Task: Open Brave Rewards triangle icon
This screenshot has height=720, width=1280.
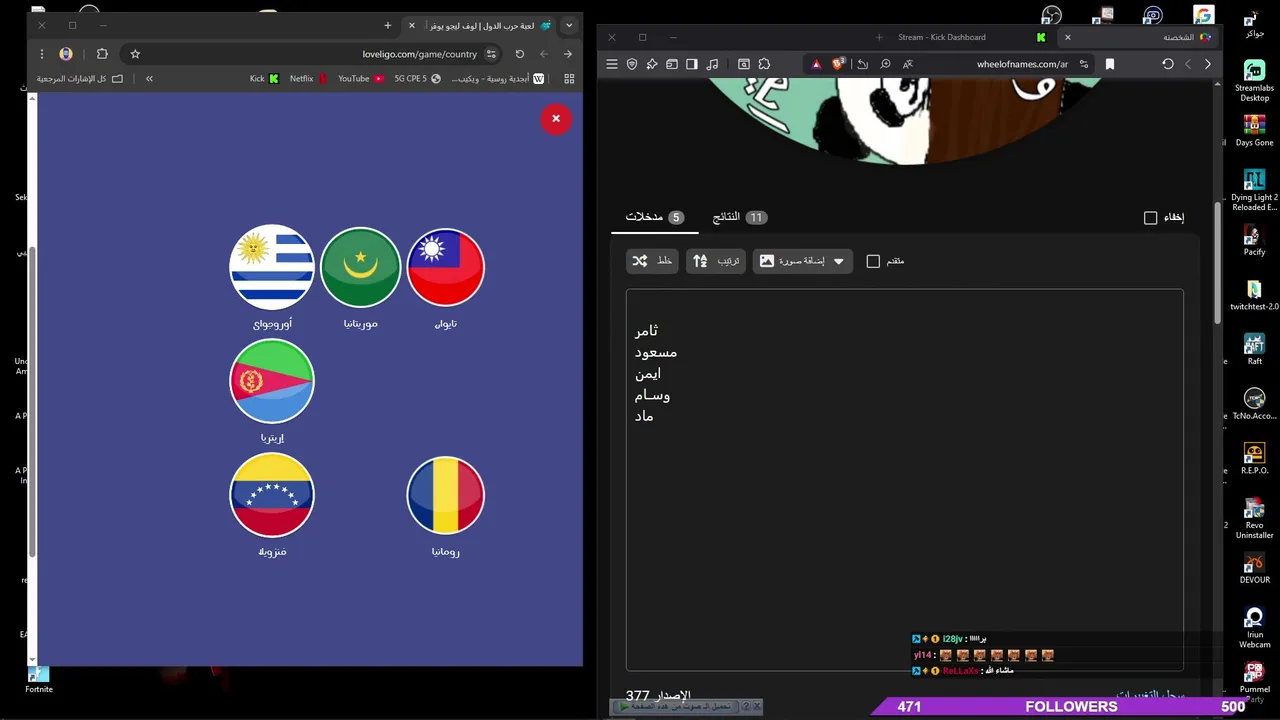Action: tap(816, 64)
